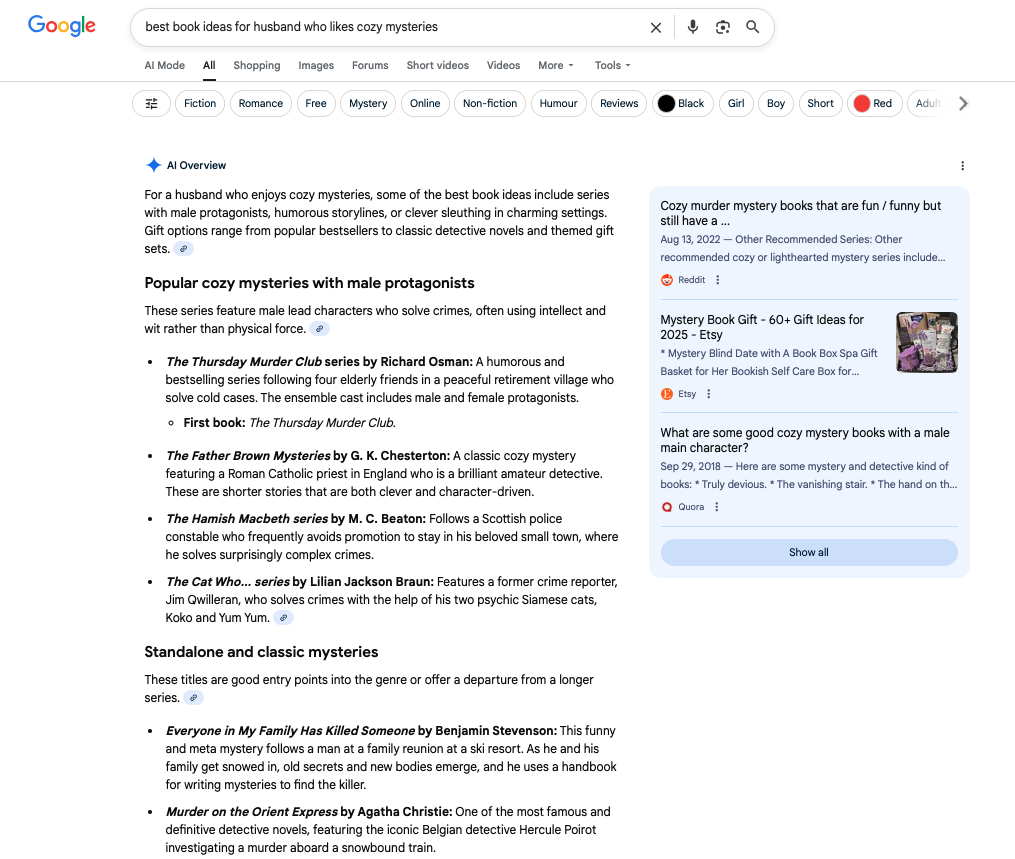The width and height of the screenshot is (1015, 859).
Task: Toggle the Fiction filter chip
Action: [200, 104]
